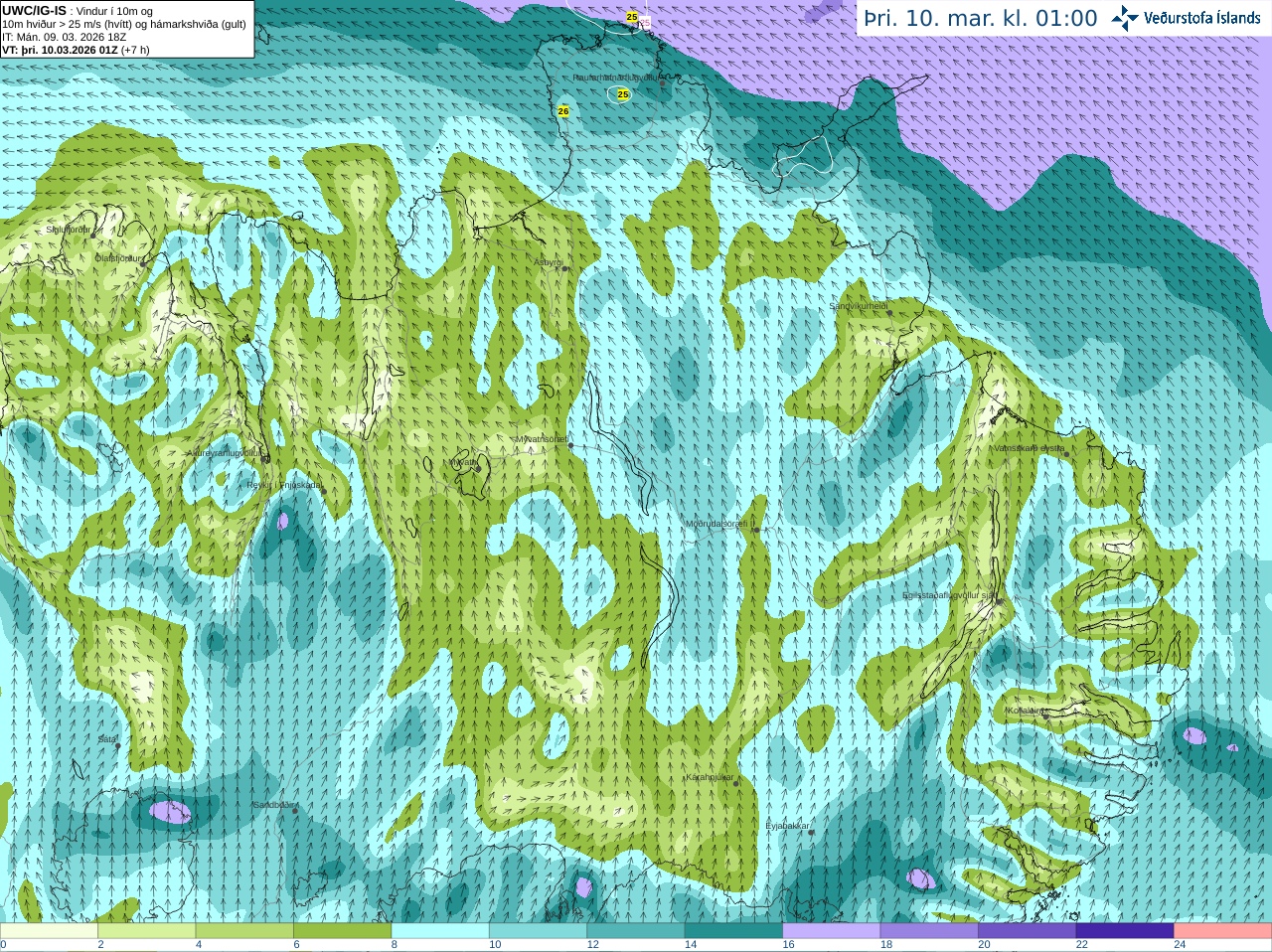Click the 'UWC/IG-IS : Vindur í 10m og' header line
Image resolution: width=1272 pixels, height=952 pixels.
(x=78, y=11)
